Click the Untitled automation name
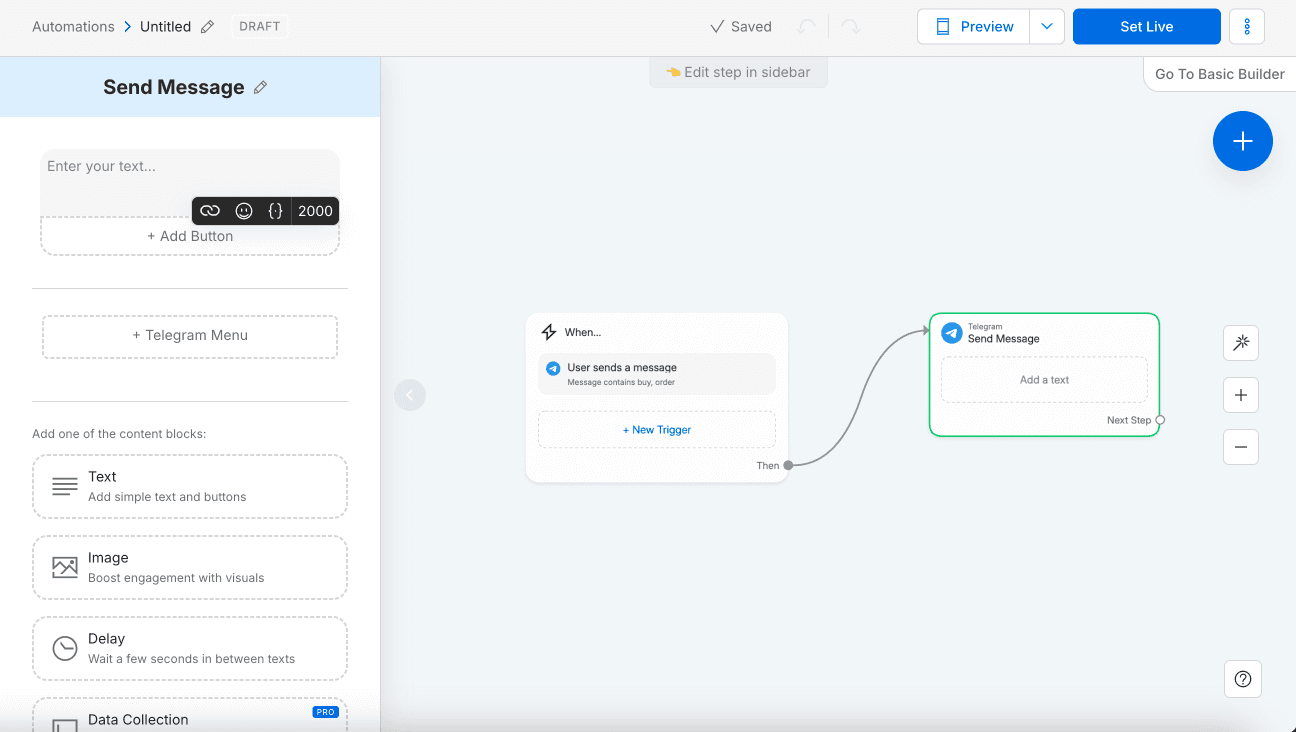Screen dimensions: 1296x732 point(165,27)
